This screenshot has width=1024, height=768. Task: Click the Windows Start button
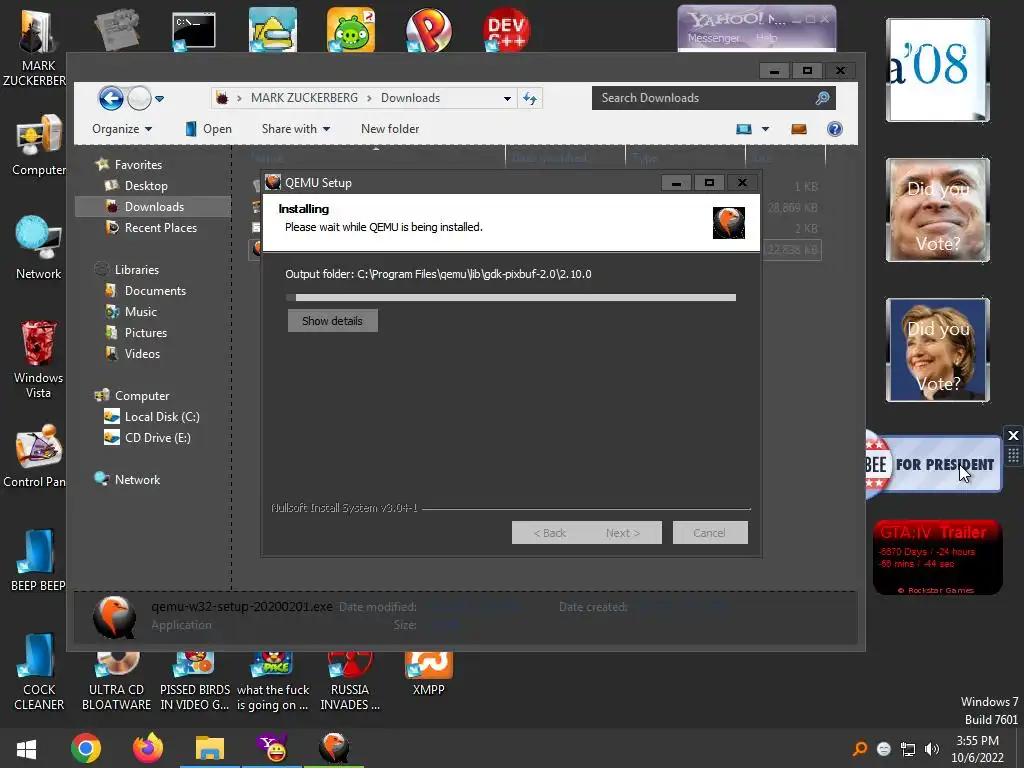click(x=26, y=748)
